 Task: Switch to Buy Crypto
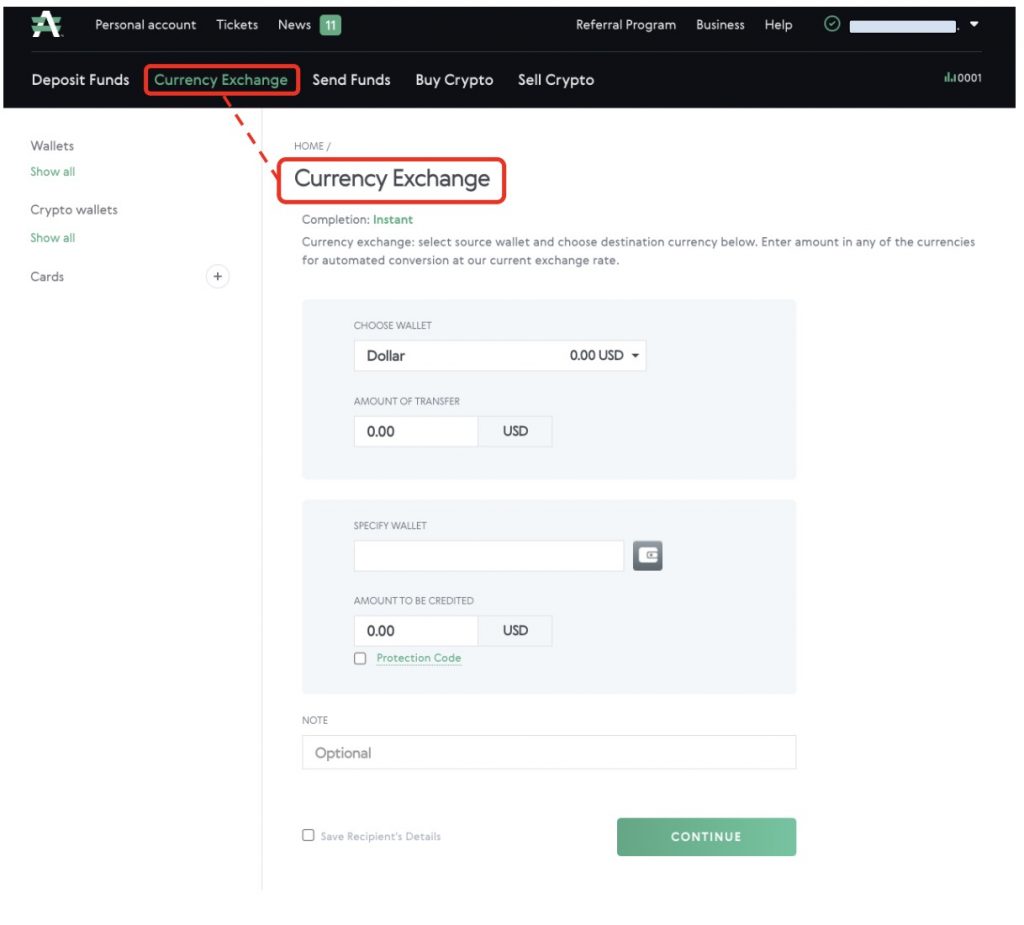[x=454, y=79]
